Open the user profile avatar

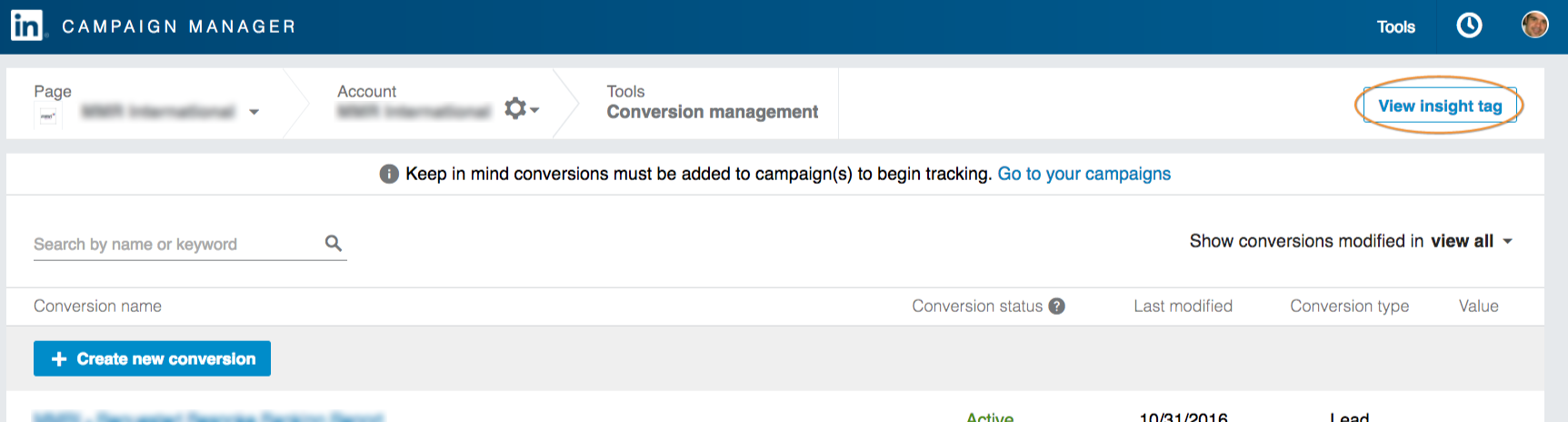pyautogui.click(x=1534, y=25)
